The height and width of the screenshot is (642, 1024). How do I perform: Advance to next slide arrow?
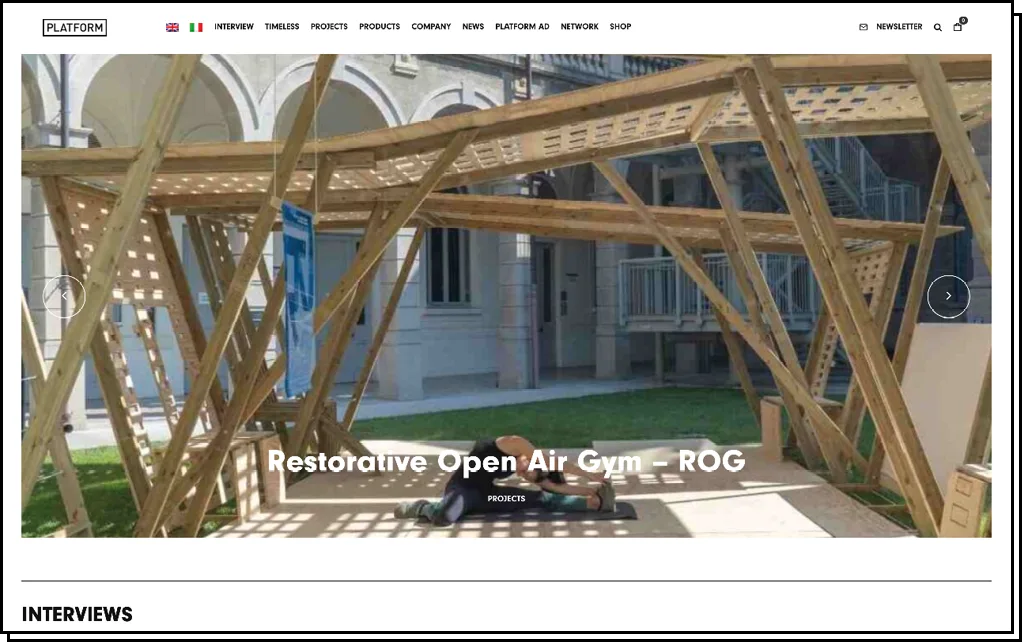[x=948, y=296]
